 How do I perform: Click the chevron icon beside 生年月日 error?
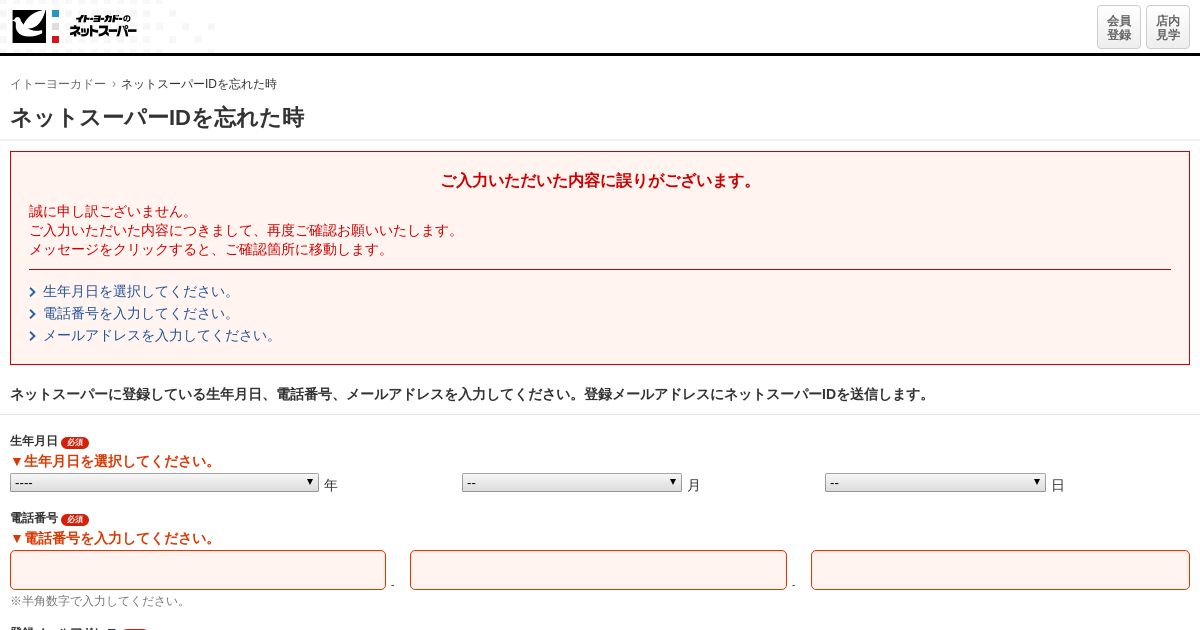point(33,293)
